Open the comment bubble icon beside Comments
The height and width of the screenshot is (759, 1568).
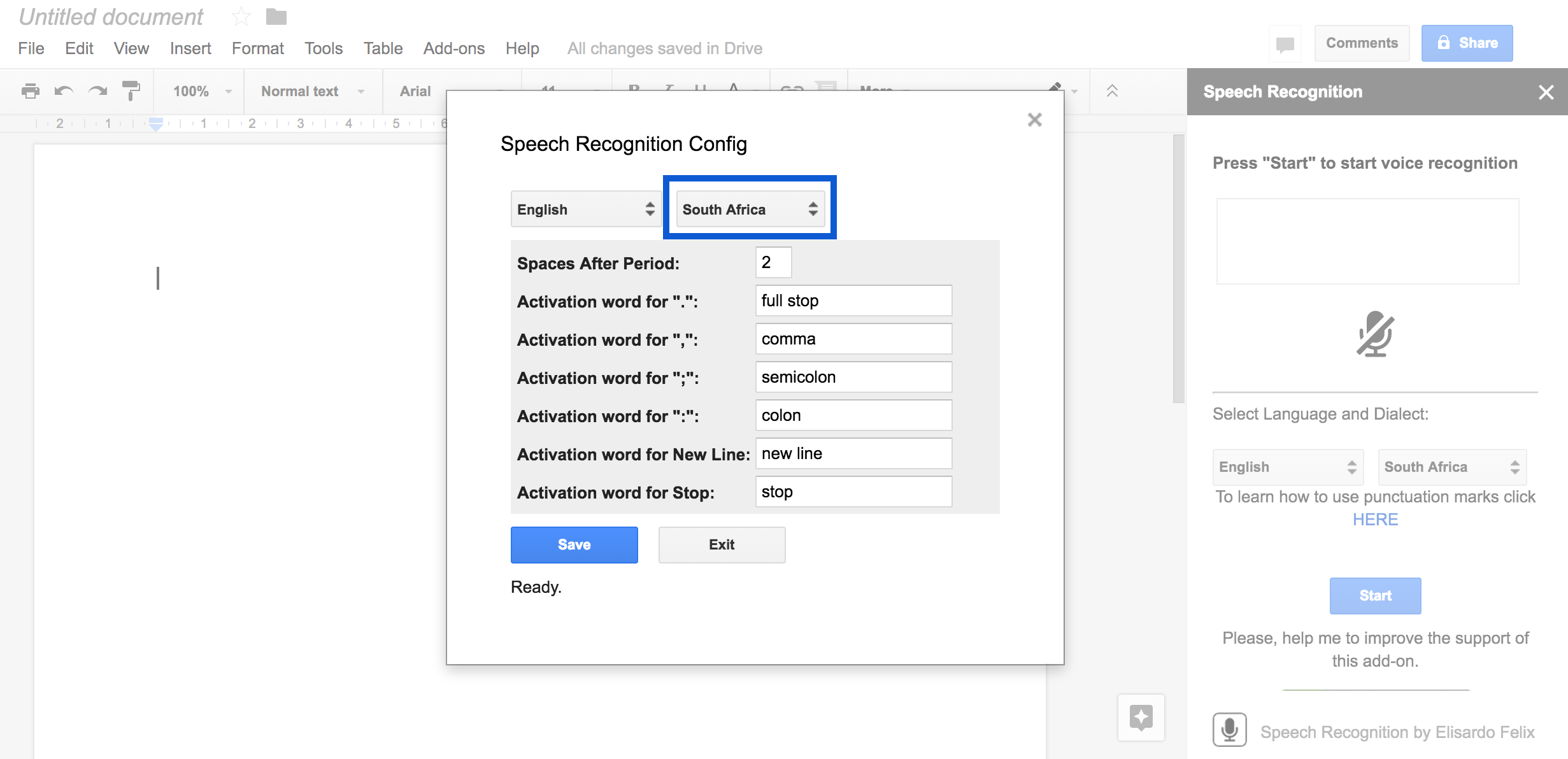(x=1285, y=44)
